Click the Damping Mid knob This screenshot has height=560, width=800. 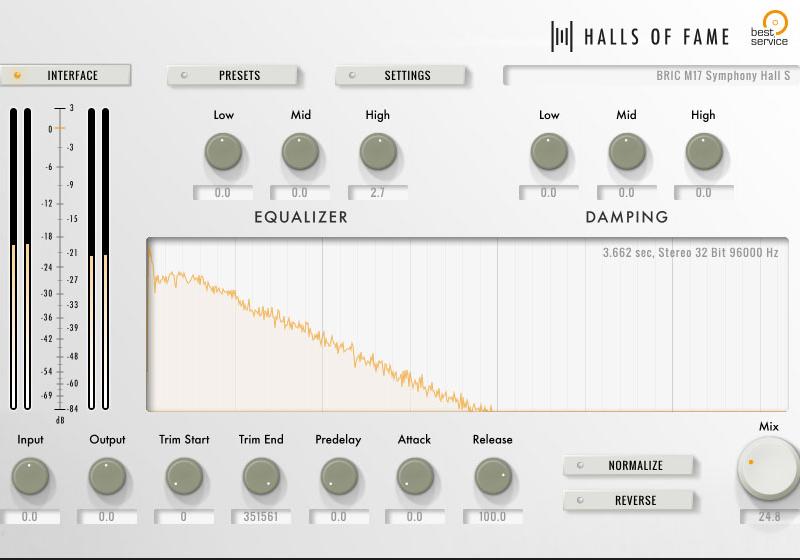(626, 152)
